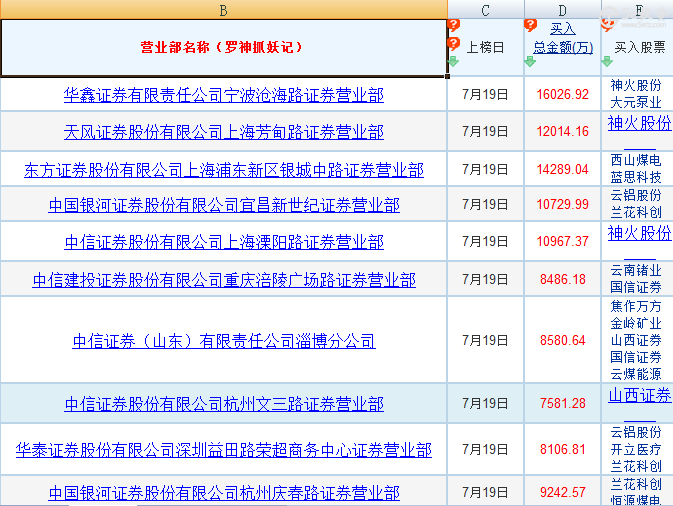The height and width of the screenshot is (506, 673).
Task: Click the 7月19日 date in the 华鑫证券 row
Action: [x=485, y=94]
